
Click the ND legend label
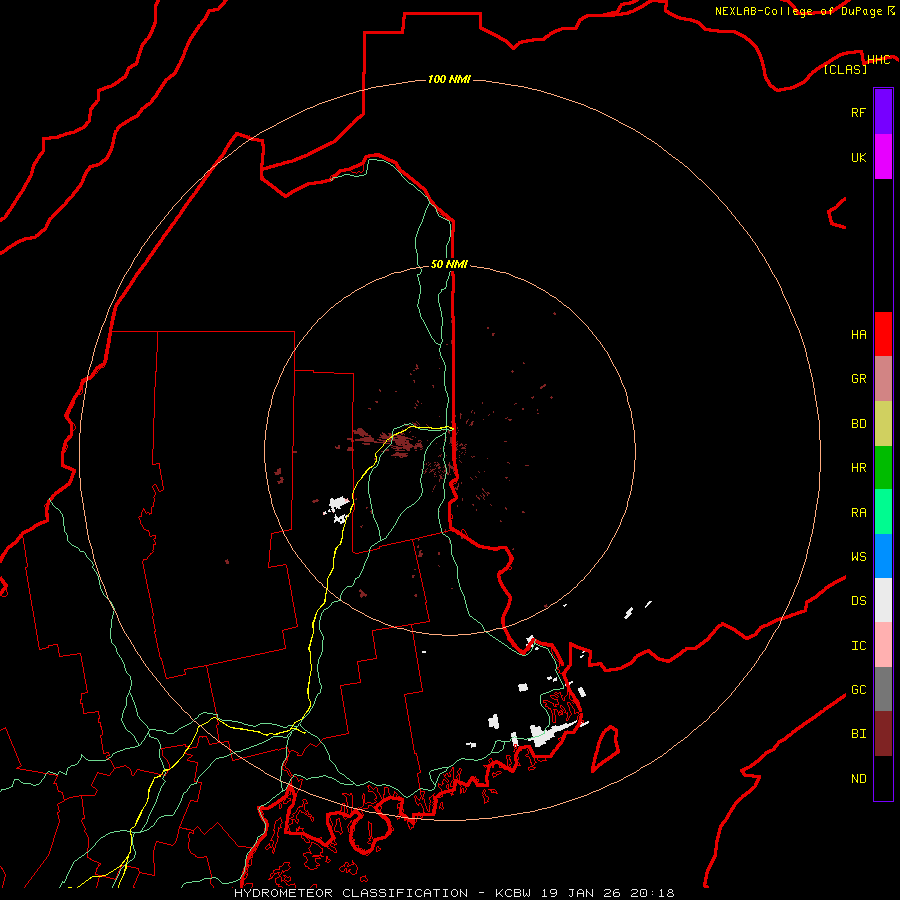point(858,779)
